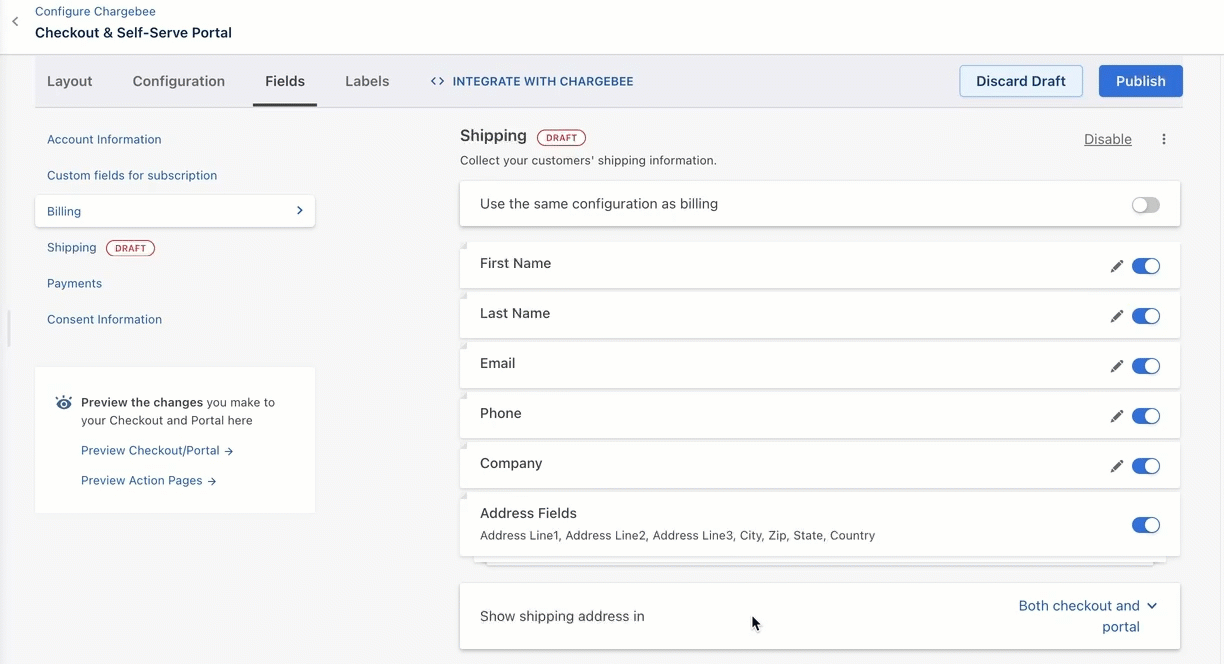Click the code icon beside Integrate with Chargebee
This screenshot has height=664, width=1224.
pos(437,81)
